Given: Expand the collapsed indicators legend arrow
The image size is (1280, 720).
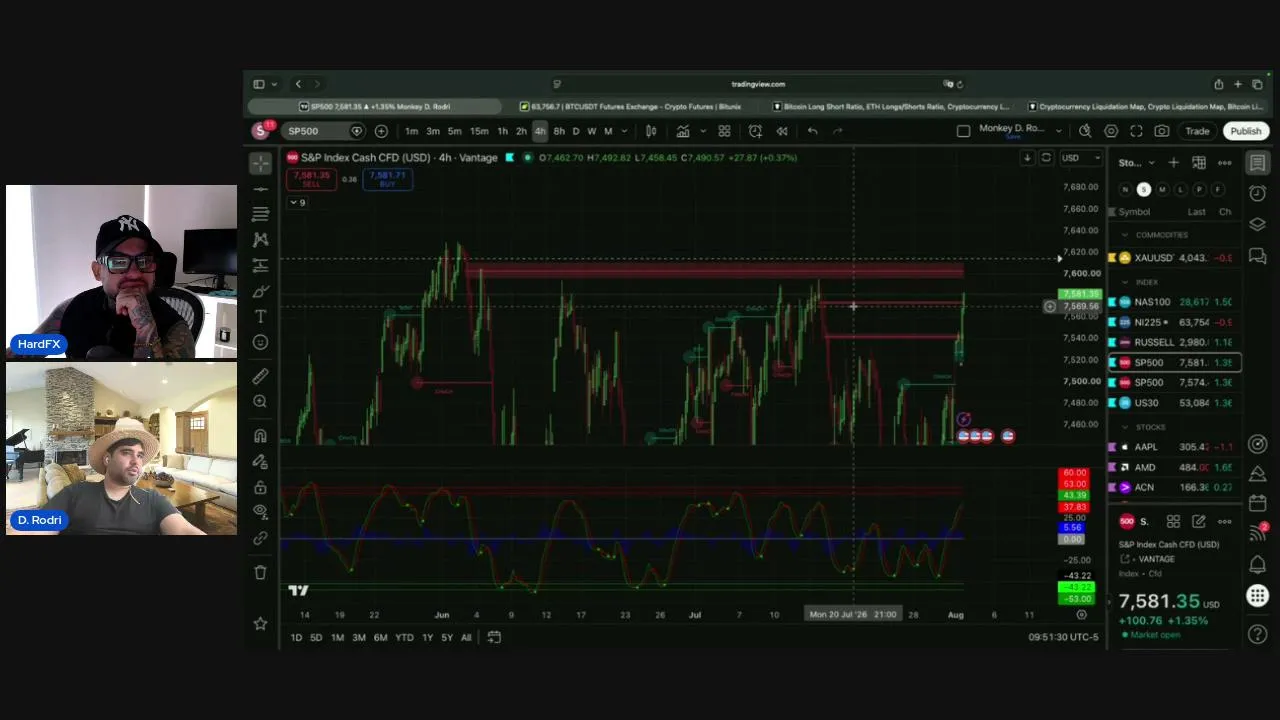Looking at the screenshot, I should click(x=297, y=202).
